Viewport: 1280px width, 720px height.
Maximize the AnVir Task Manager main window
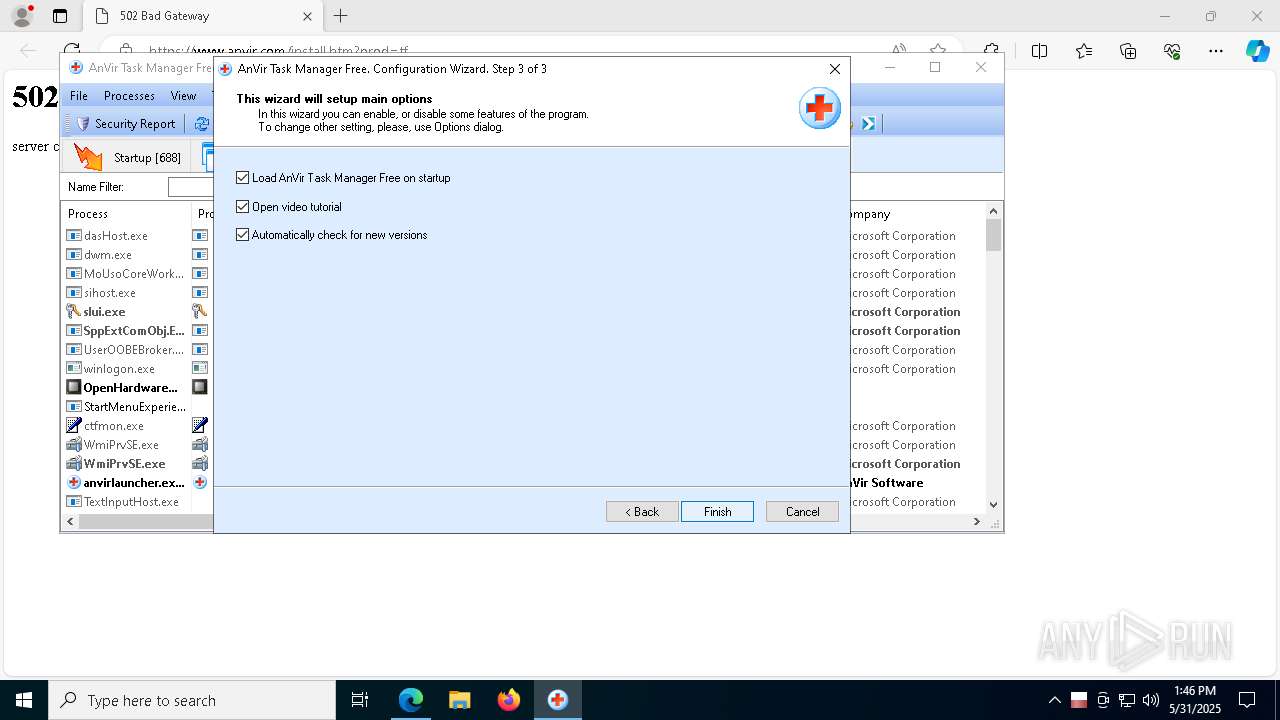935,67
